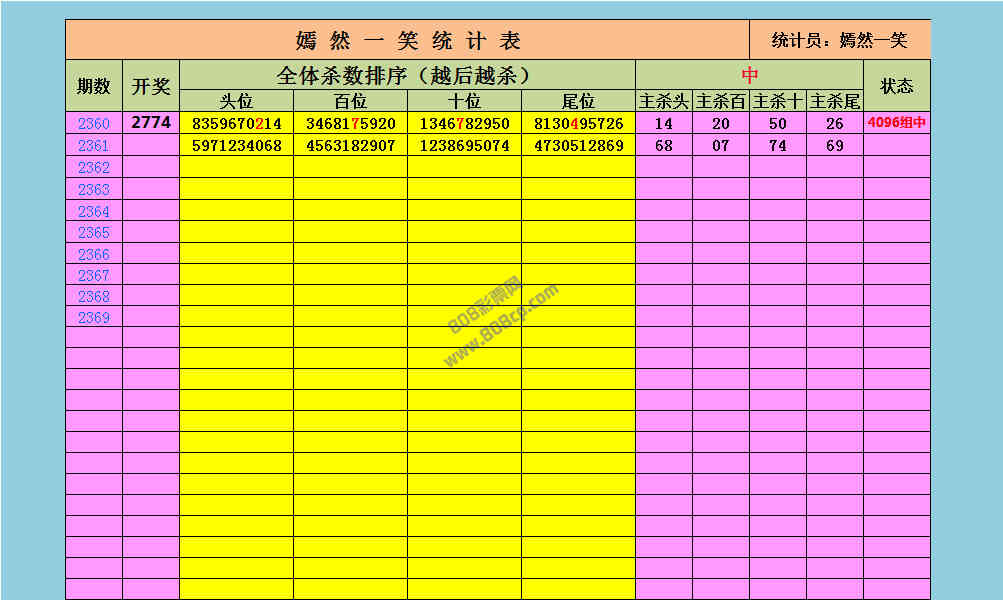Select the cell containing 4563182907
The image size is (1003, 600).
(x=350, y=146)
